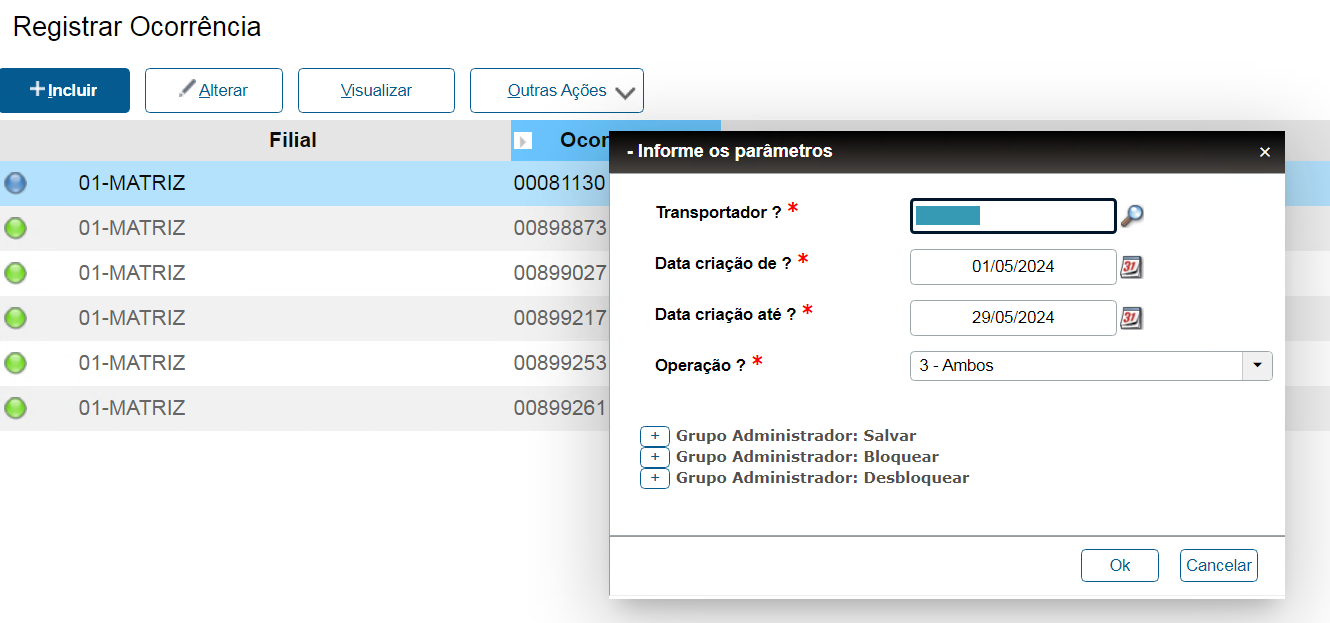
Task: Click 01-MATRIZ in row 00899261
Action: pos(132,408)
